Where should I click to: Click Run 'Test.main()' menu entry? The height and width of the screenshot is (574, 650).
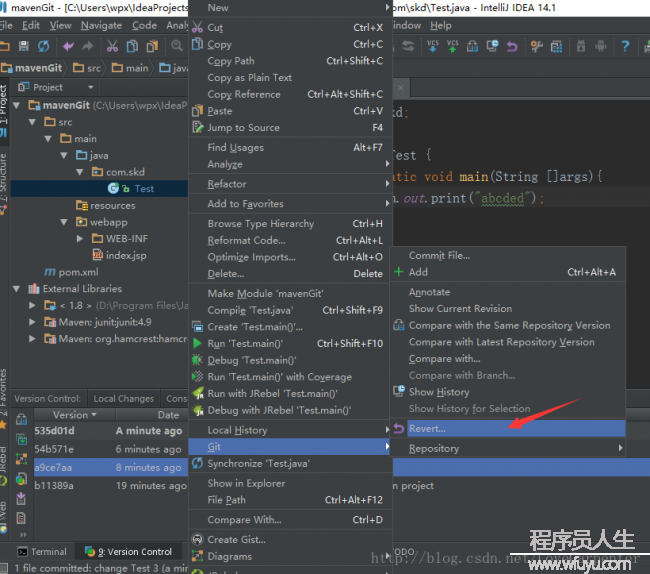291,344
